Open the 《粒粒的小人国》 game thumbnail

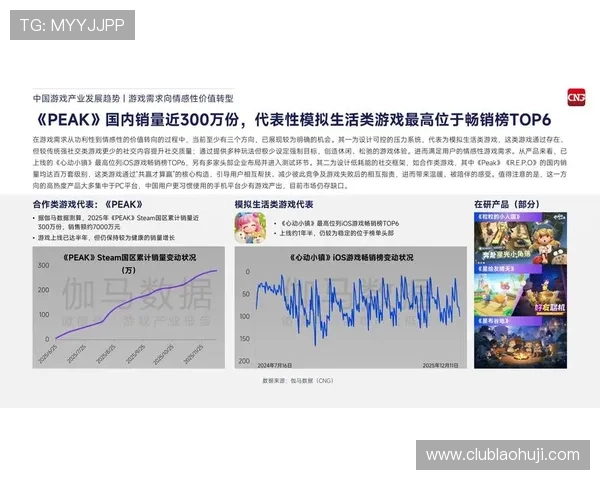[520, 238]
